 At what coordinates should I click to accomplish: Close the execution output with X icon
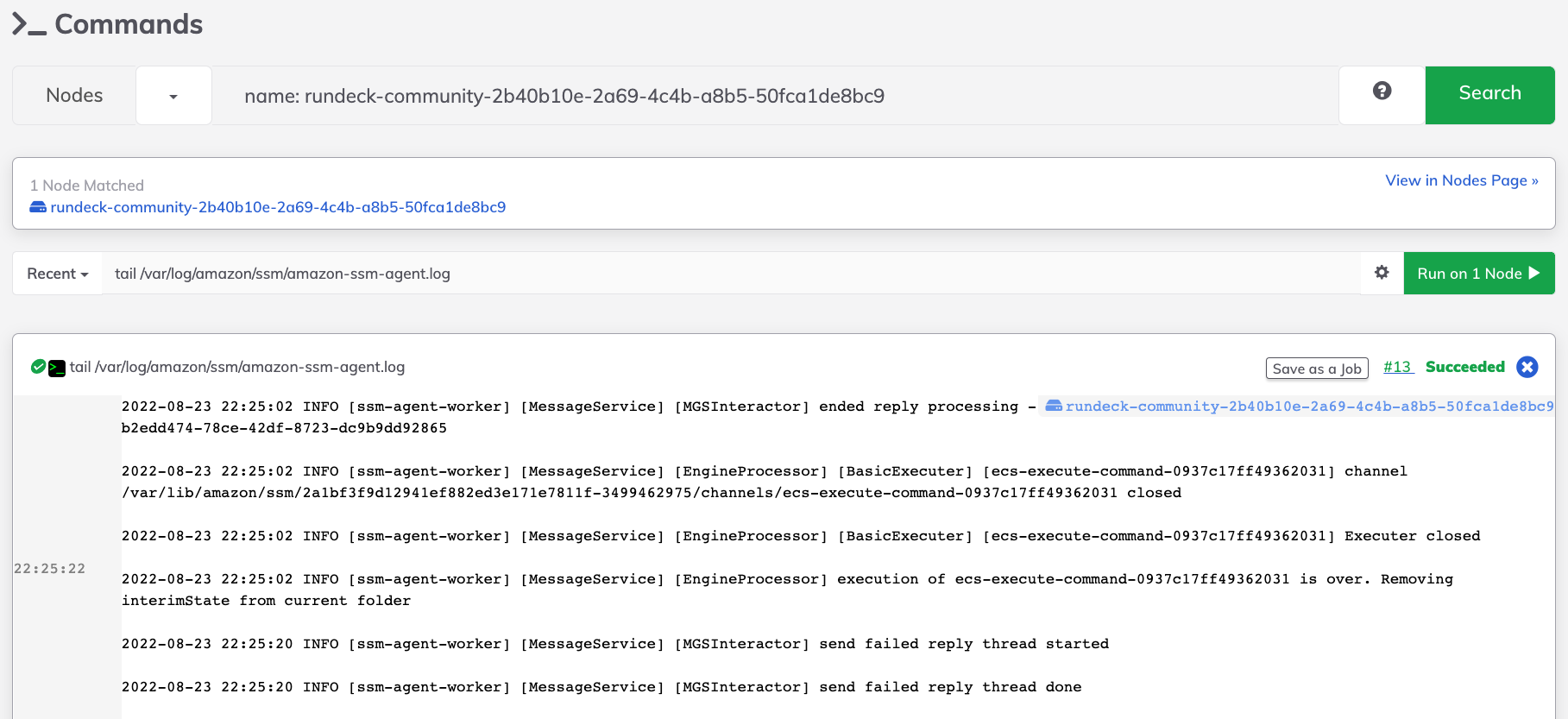point(1527,367)
